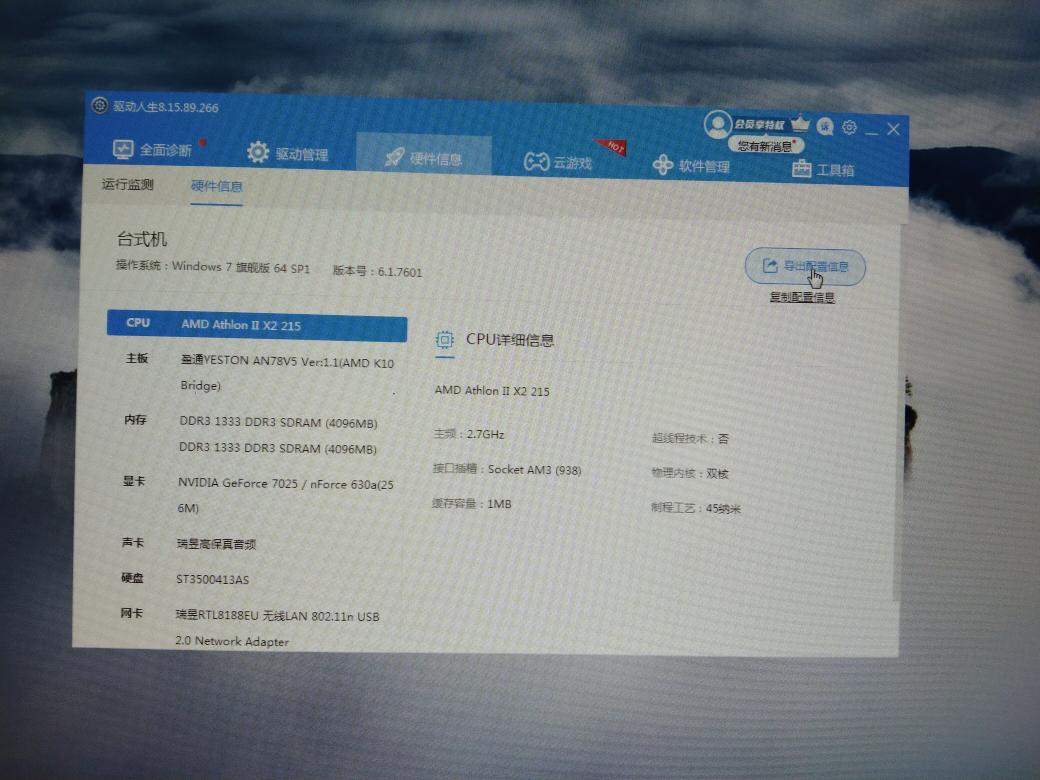The width and height of the screenshot is (1040, 780).
Task: Click the 硬件信息 rocket icon
Action: [x=395, y=157]
